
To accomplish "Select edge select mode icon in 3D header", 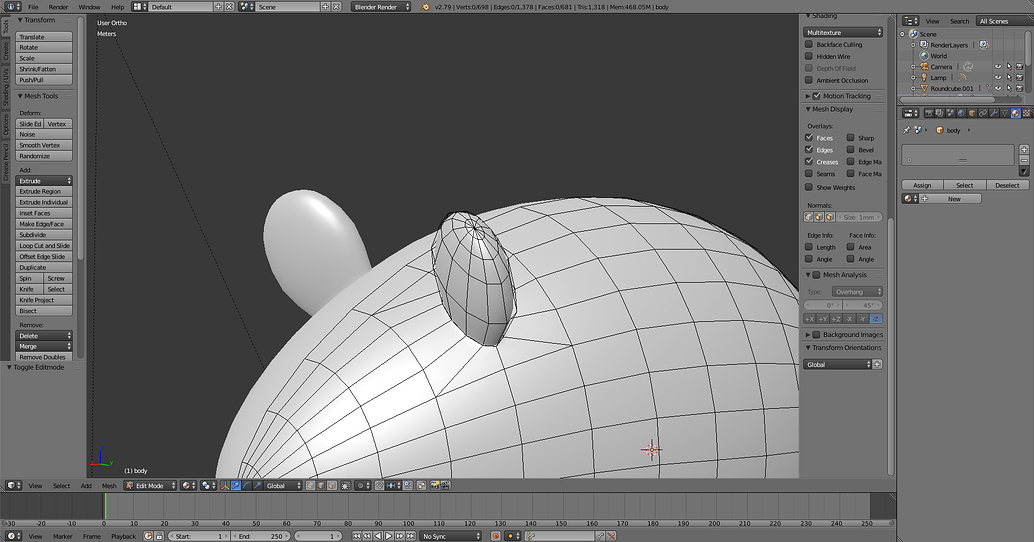I will click(x=321, y=485).
